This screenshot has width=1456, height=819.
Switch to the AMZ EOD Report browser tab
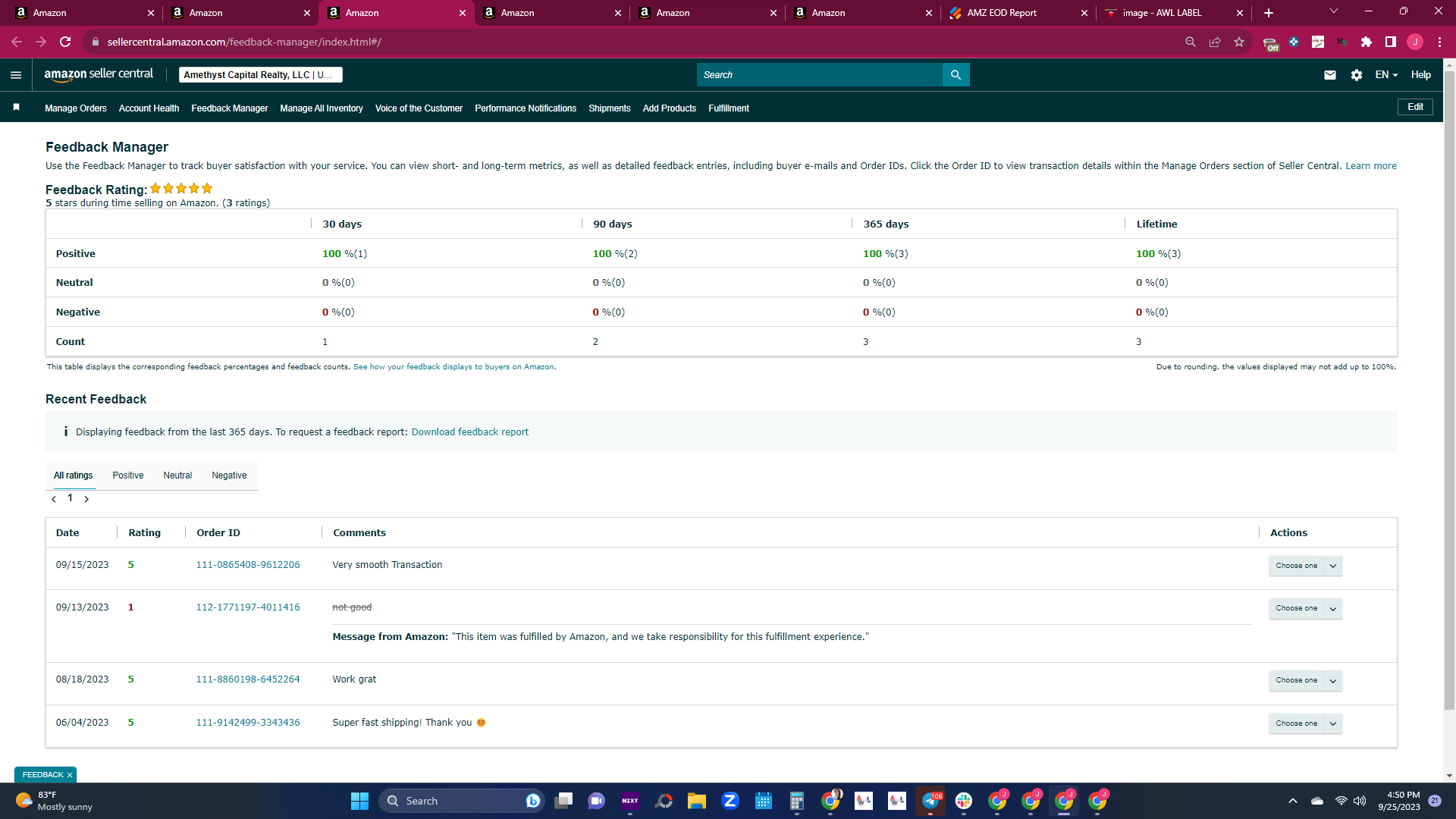click(x=1018, y=13)
